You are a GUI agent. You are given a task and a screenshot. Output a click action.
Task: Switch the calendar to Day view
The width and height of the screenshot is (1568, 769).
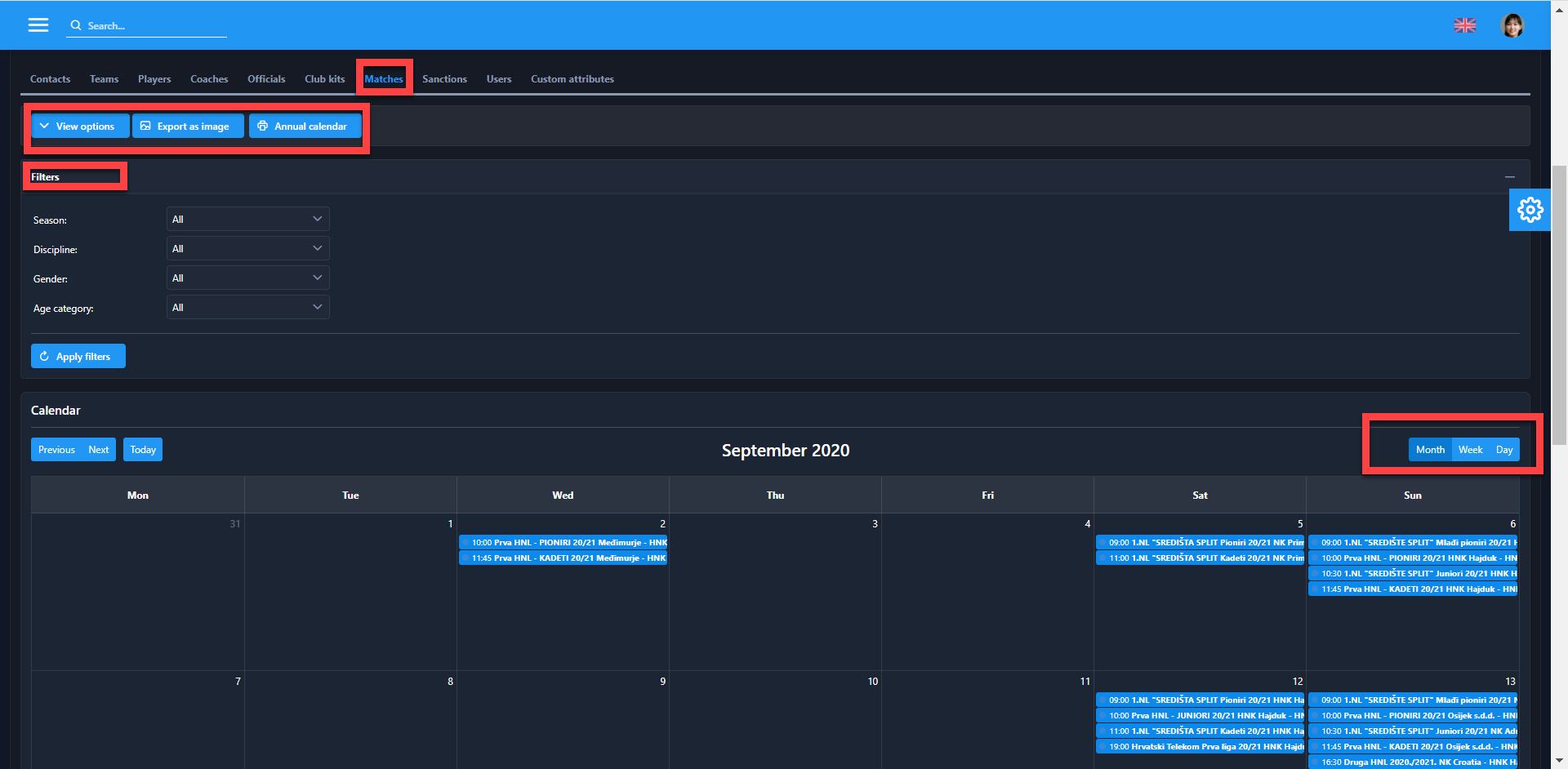[1504, 450]
